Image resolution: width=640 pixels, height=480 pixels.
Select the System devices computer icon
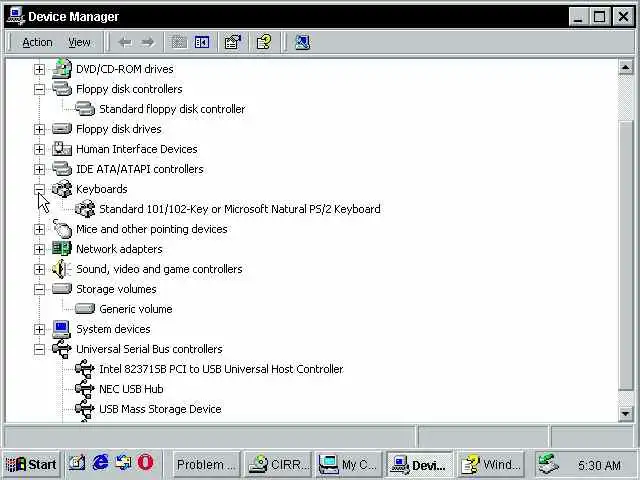pos(62,329)
